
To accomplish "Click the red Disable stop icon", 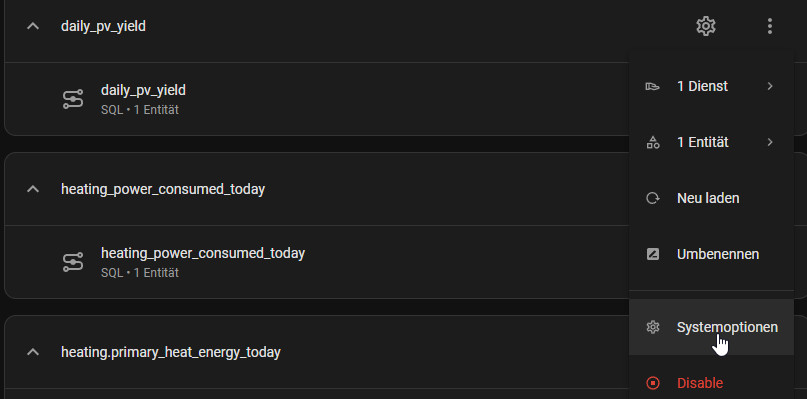I will [x=653, y=383].
